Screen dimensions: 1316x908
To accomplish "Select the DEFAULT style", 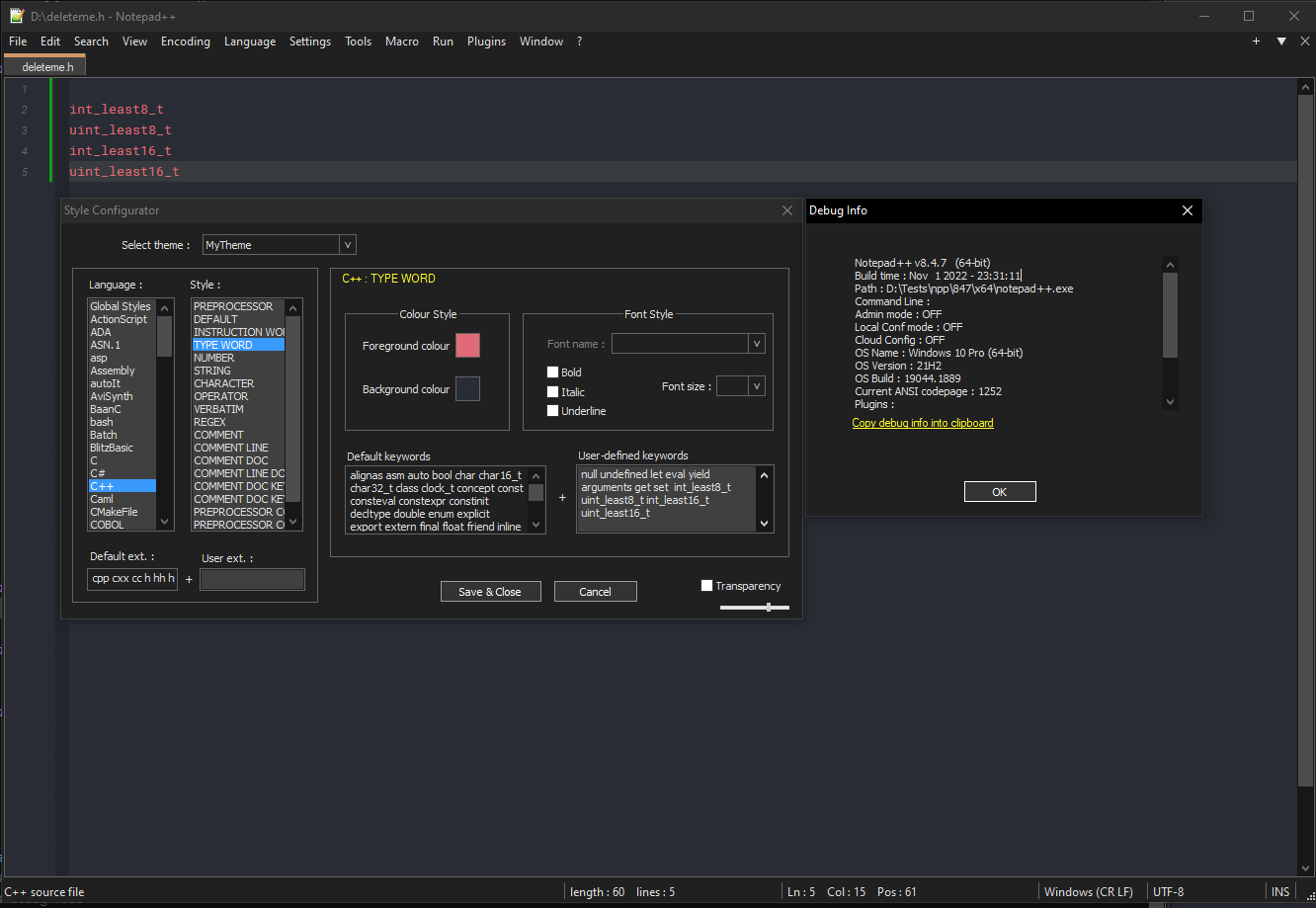I will click(x=238, y=319).
